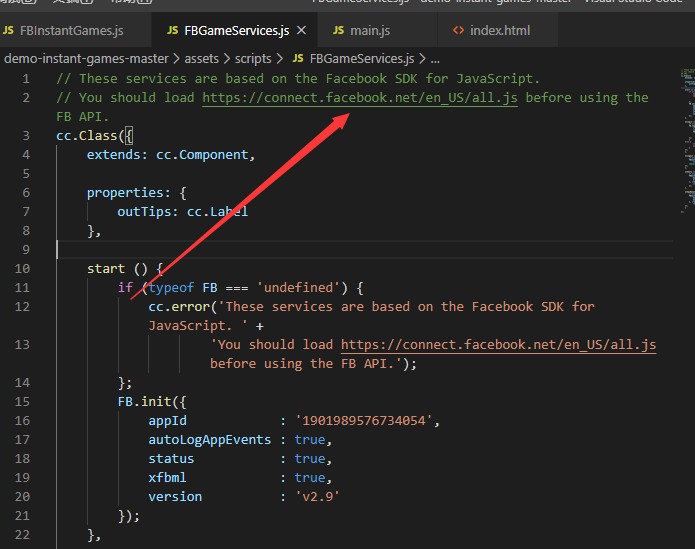695x549 pixels.
Task: Click the 'v2.9' version string
Action: point(317,497)
